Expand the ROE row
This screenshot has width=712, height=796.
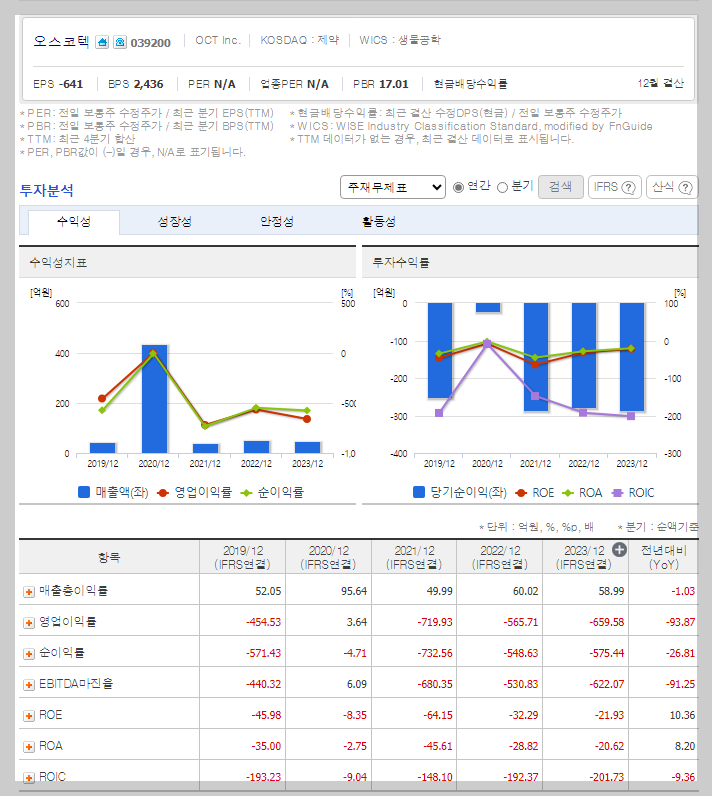(29, 716)
